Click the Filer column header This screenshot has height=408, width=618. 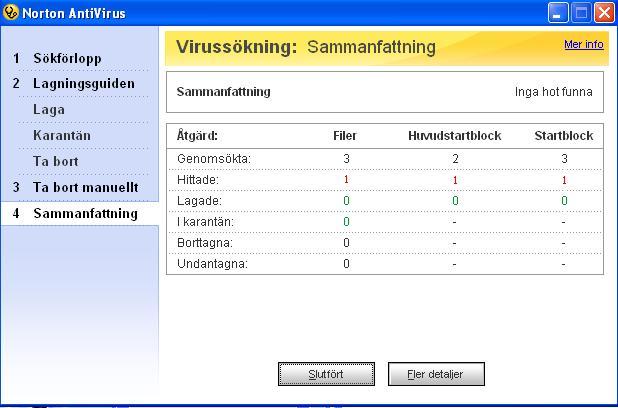pyautogui.click(x=345, y=136)
